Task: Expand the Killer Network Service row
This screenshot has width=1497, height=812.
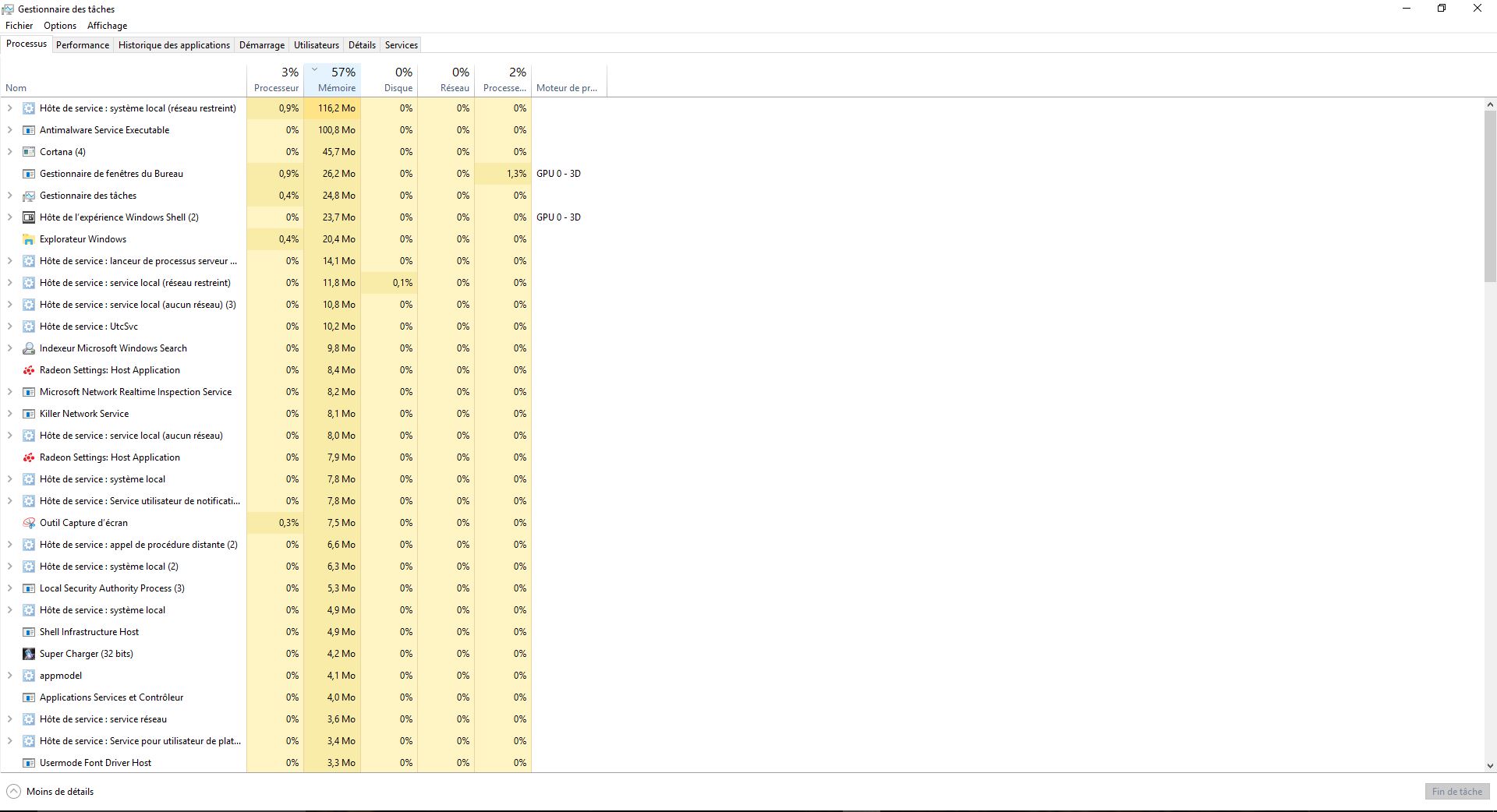Action: 10,414
